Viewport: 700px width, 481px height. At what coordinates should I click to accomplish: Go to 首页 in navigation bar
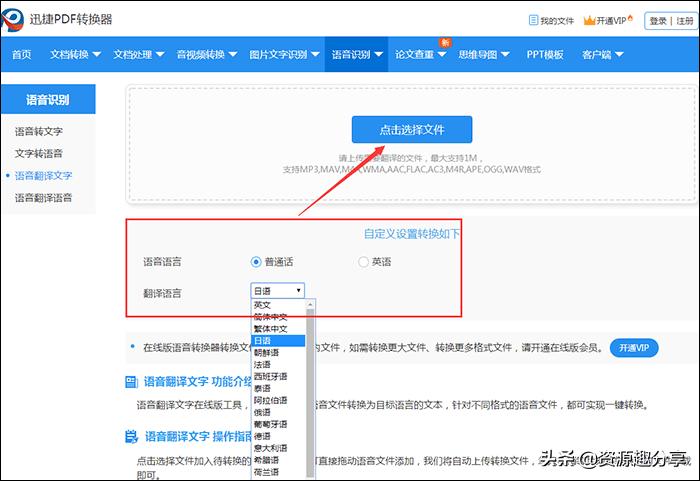(x=21, y=54)
